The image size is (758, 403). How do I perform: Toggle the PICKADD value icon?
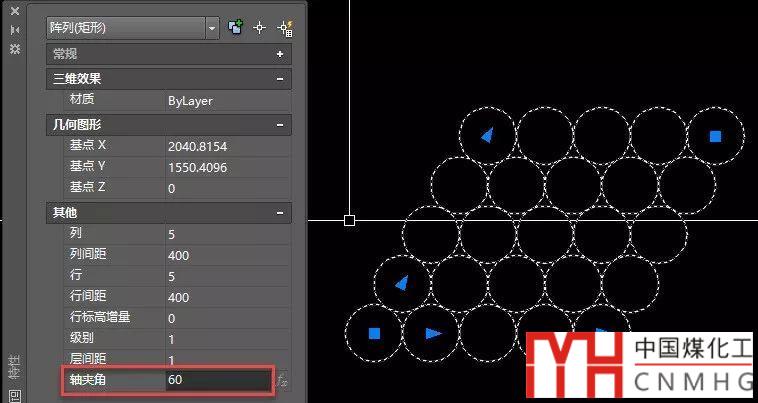point(236,28)
